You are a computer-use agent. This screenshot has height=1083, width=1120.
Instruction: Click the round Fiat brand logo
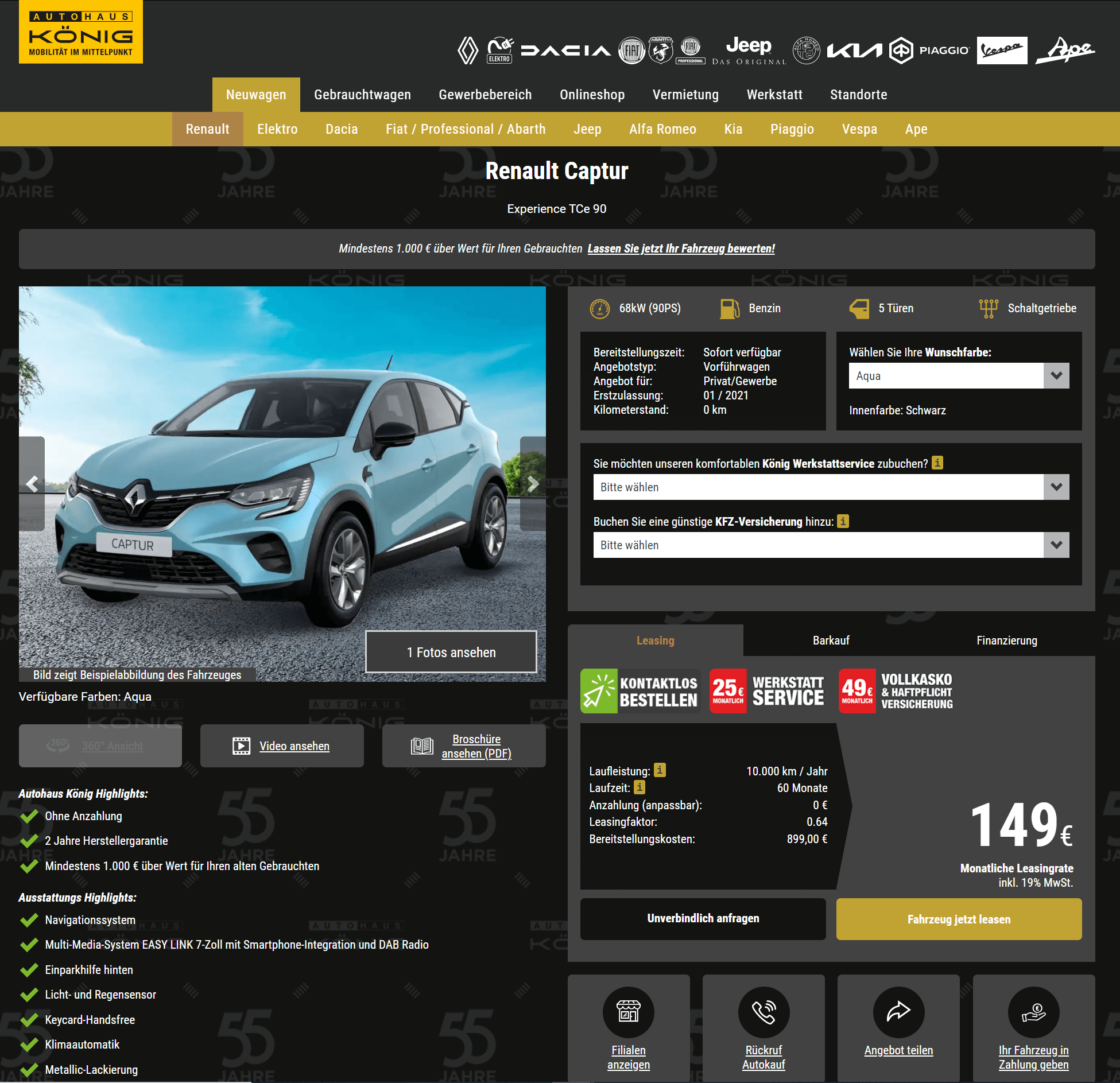point(632,51)
